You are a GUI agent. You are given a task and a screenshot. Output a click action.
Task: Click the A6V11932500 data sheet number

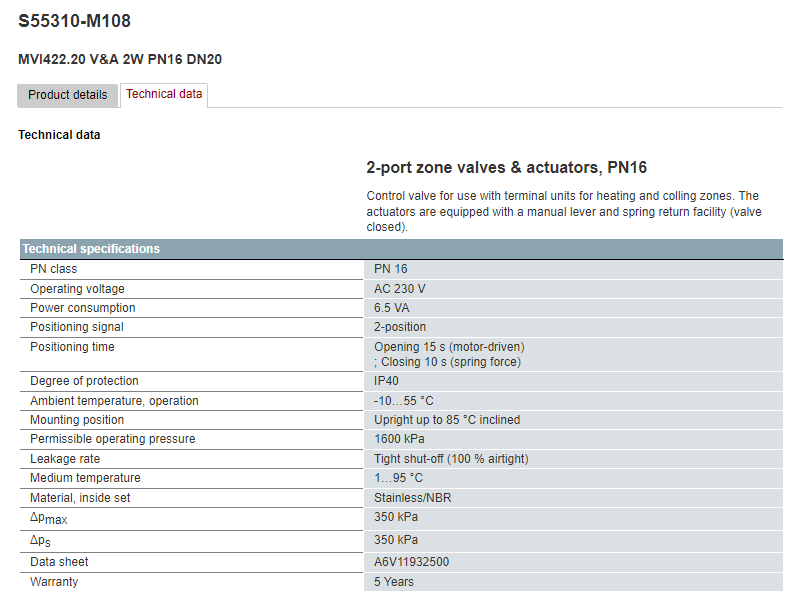coord(412,562)
